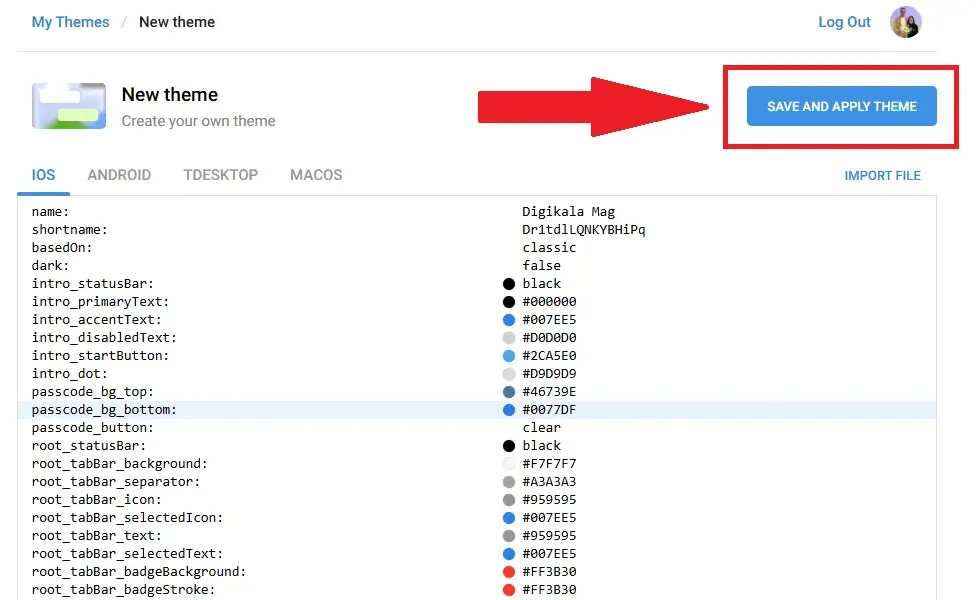Viewport: 977px width, 600px height.
Task: Switch to the TDesktop tab
Action: pyautogui.click(x=220, y=175)
